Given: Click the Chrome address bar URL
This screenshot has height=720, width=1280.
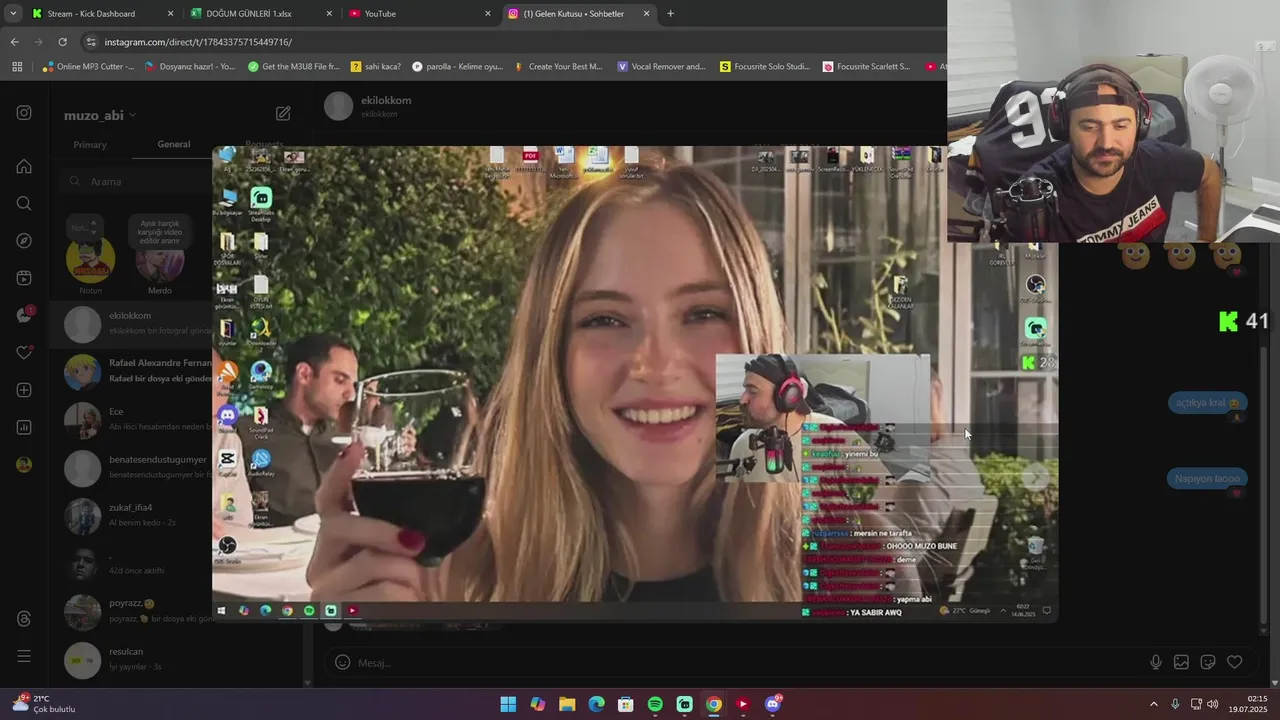Looking at the screenshot, I should click(x=198, y=42).
